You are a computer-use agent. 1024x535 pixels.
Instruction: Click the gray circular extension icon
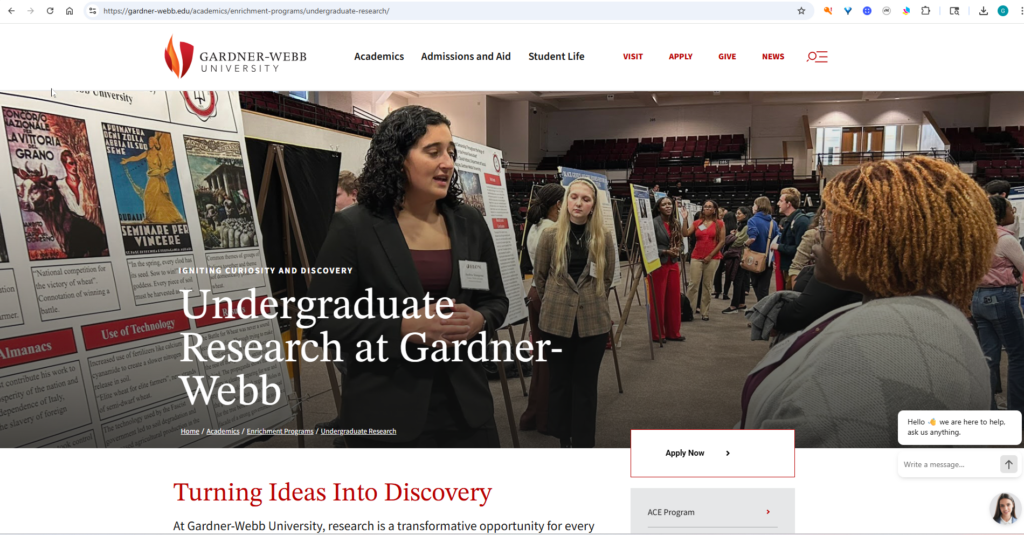pyautogui.click(x=886, y=11)
